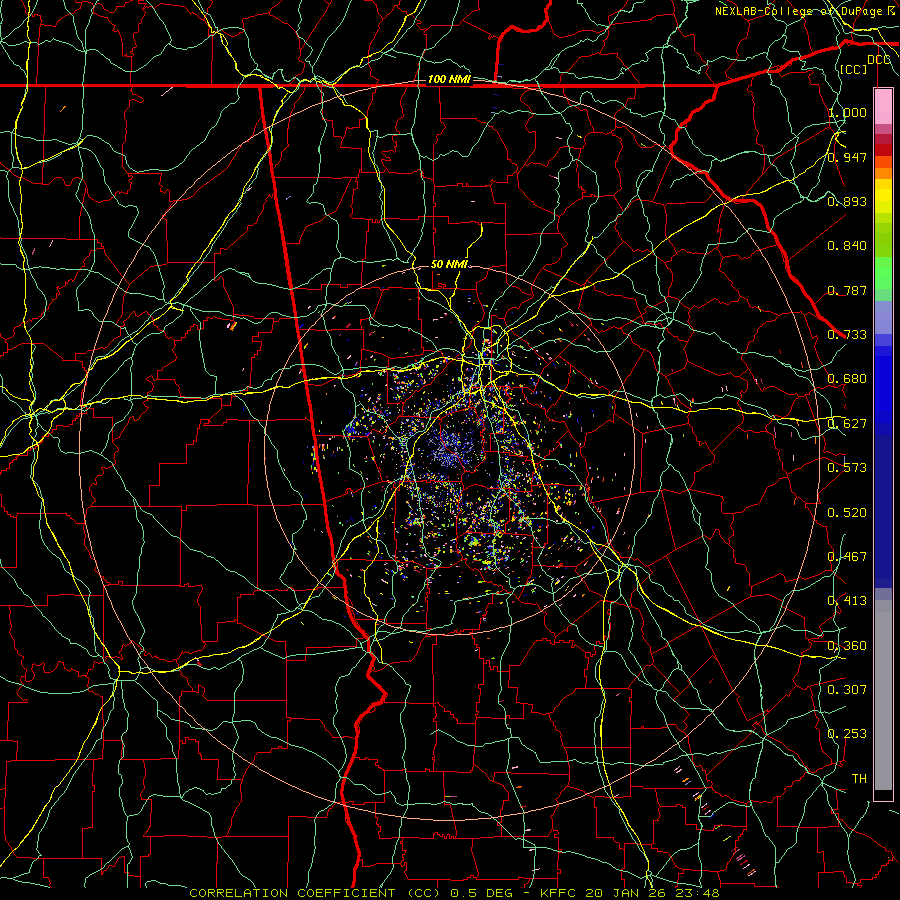Viewport: 900px width, 900px height.
Task: Click the 0.680 scale value
Action: pyautogui.click(x=847, y=379)
